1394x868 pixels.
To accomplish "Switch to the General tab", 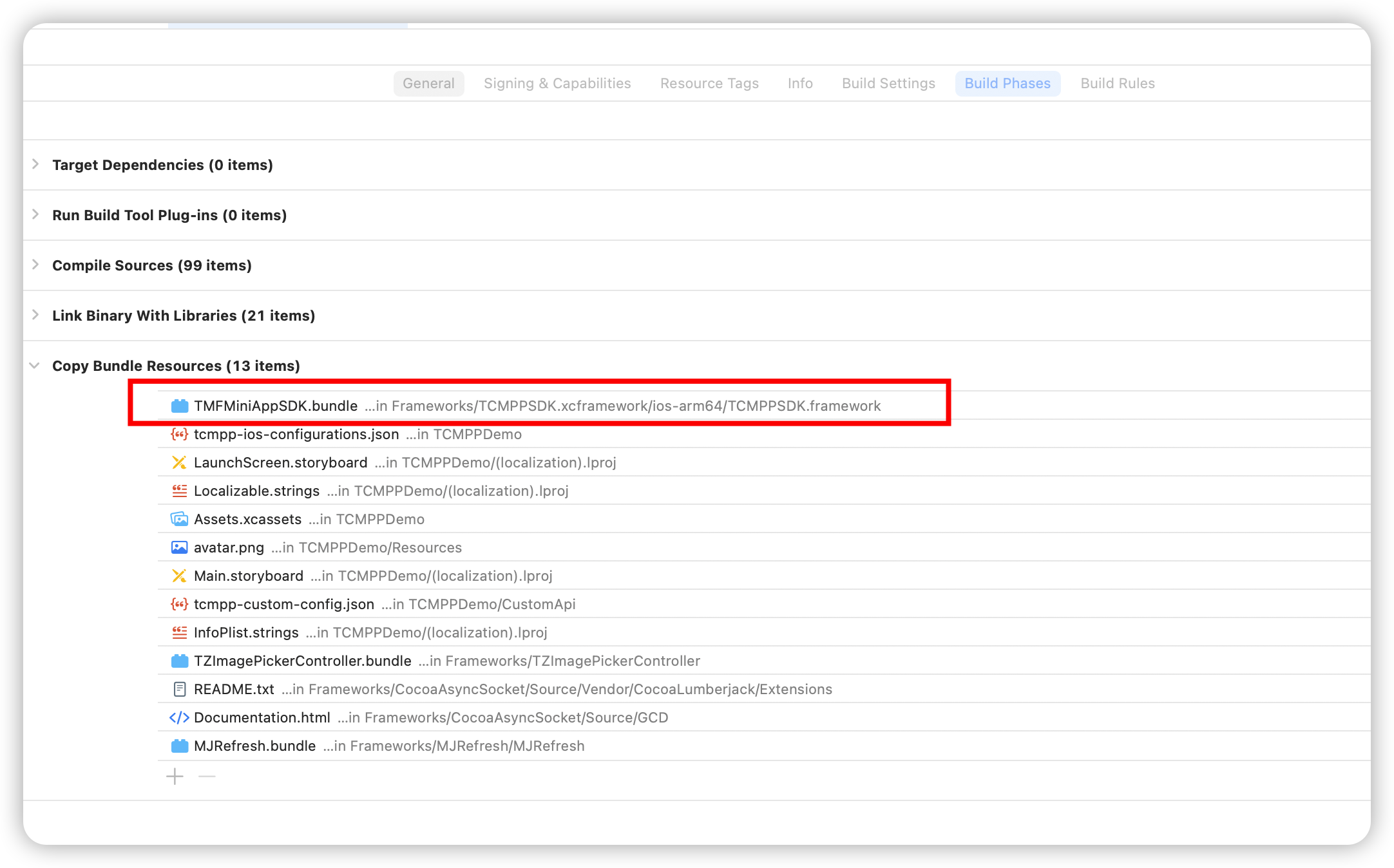I will pyautogui.click(x=428, y=84).
